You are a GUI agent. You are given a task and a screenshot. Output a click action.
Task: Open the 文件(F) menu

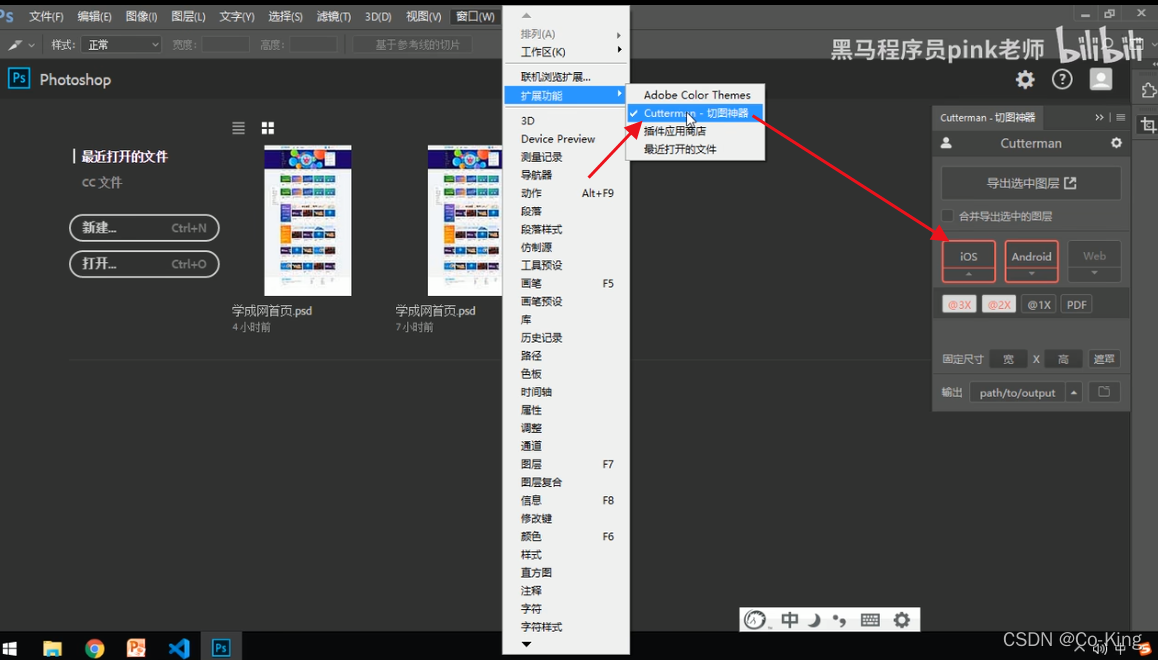pos(46,16)
